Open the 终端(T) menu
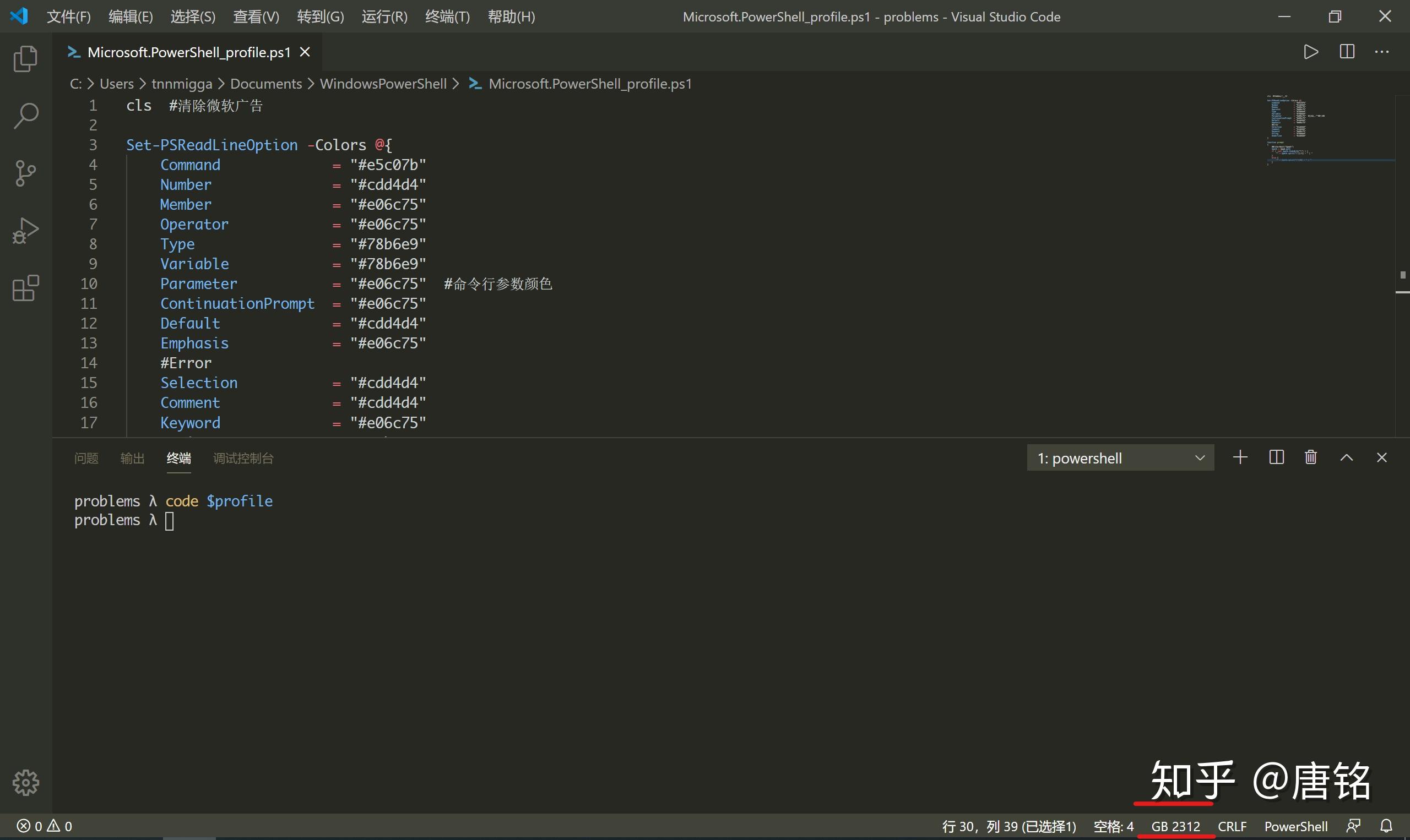The image size is (1410, 840). coord(447,17)
